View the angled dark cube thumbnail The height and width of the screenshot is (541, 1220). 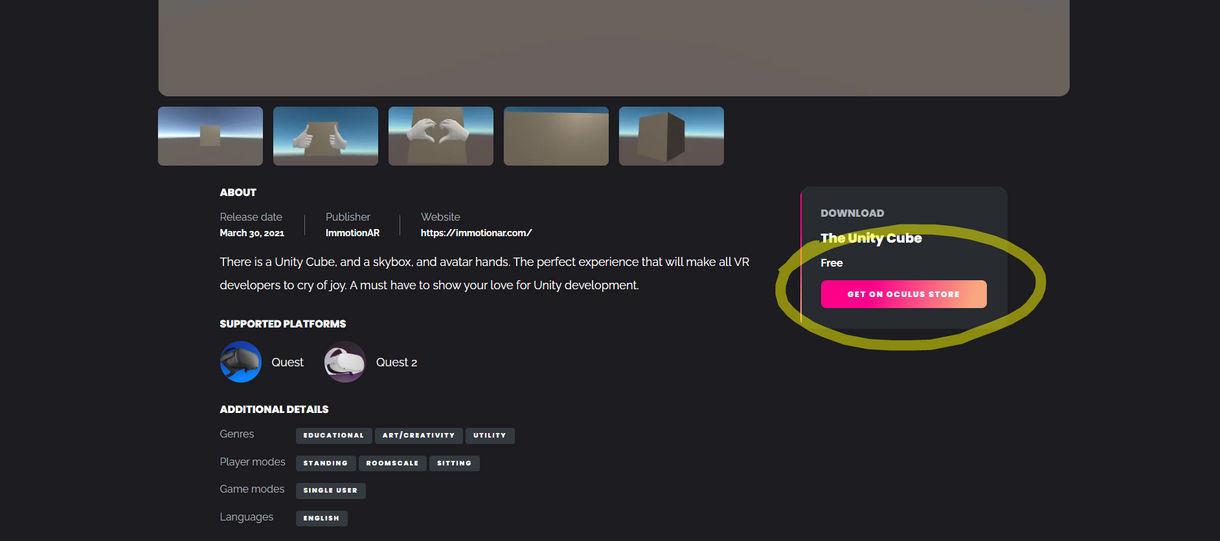tap(671, 136)
